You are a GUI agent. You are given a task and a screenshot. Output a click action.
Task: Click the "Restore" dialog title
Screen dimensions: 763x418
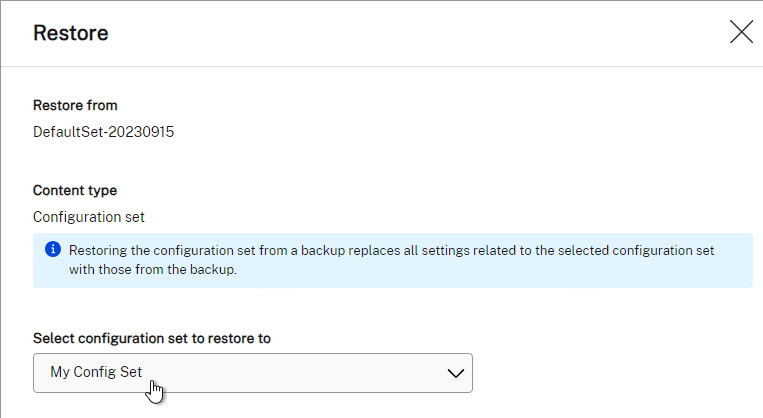tap(71, 33)
